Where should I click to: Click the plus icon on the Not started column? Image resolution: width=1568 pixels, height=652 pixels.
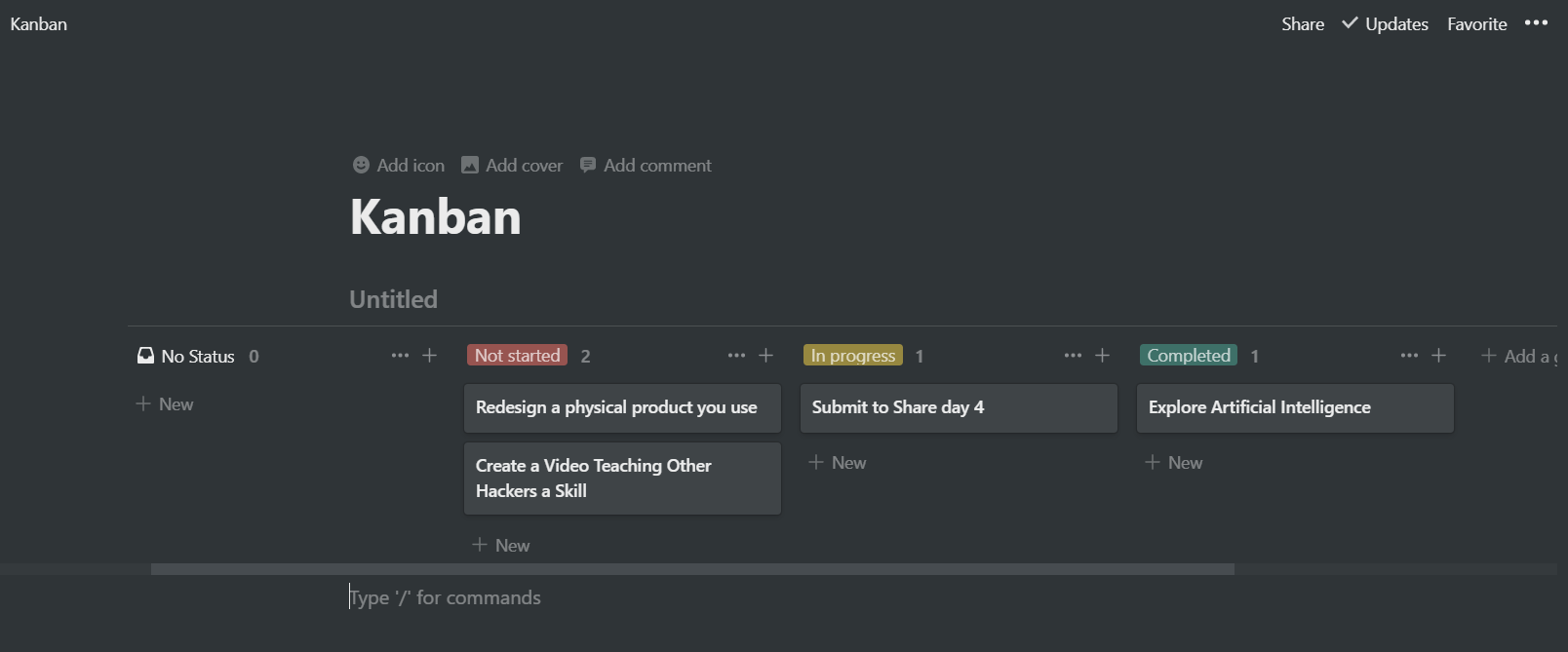coord(766,355)
